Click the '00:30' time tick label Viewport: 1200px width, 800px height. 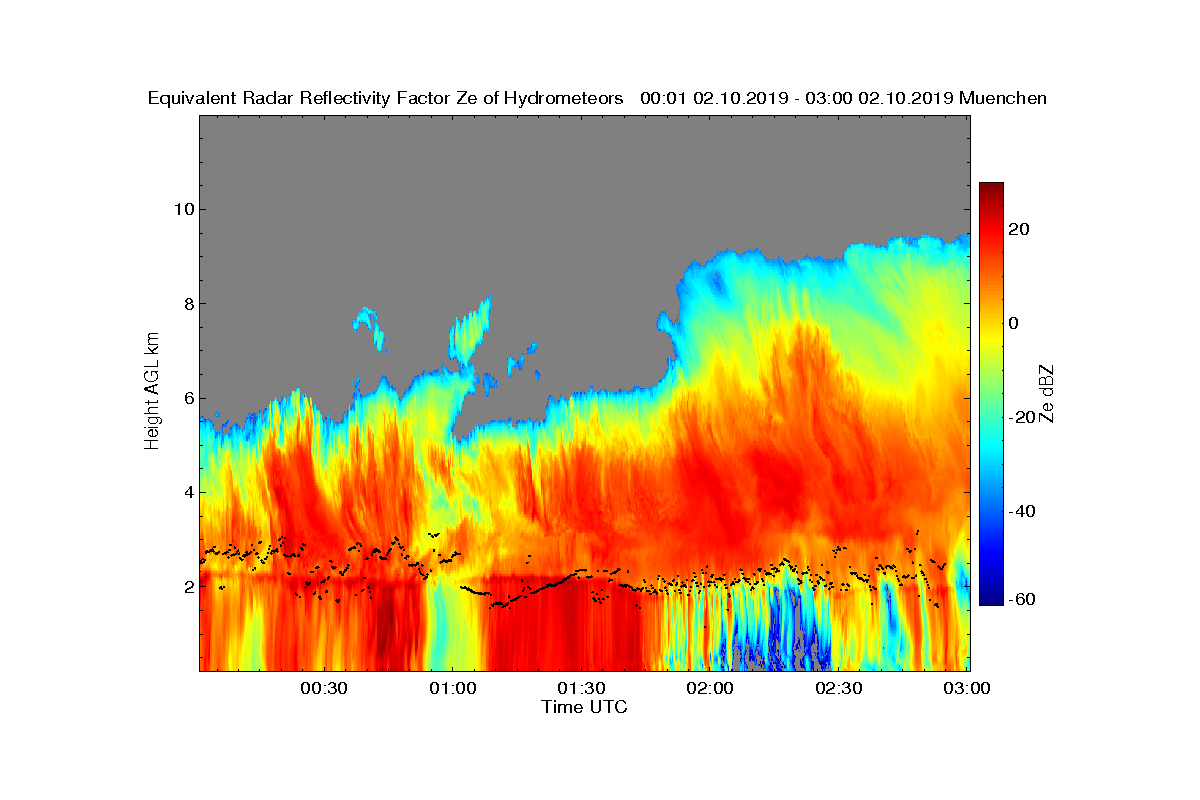click(x=323, y=688)
